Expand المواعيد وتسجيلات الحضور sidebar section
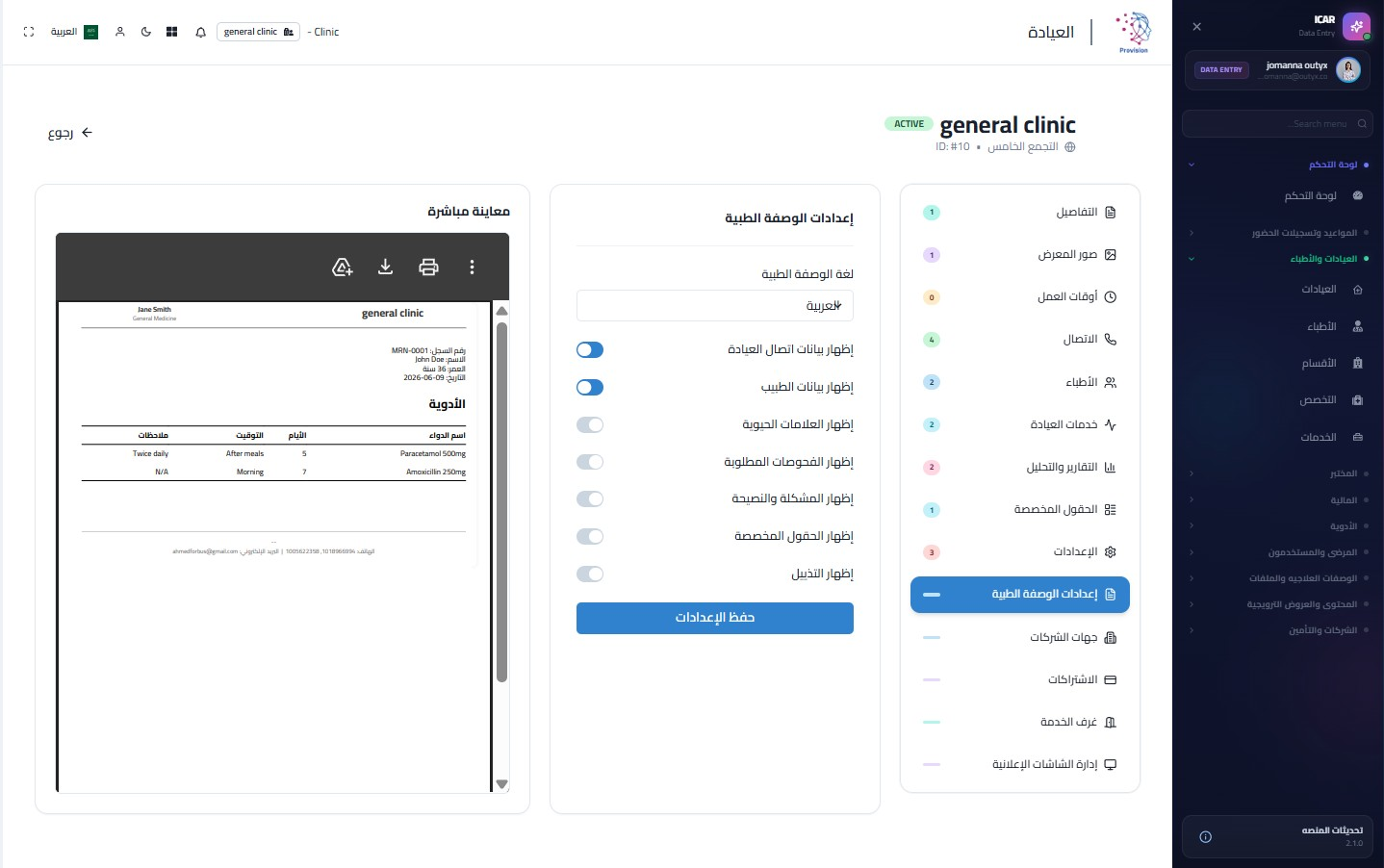 click(1278, 233)
